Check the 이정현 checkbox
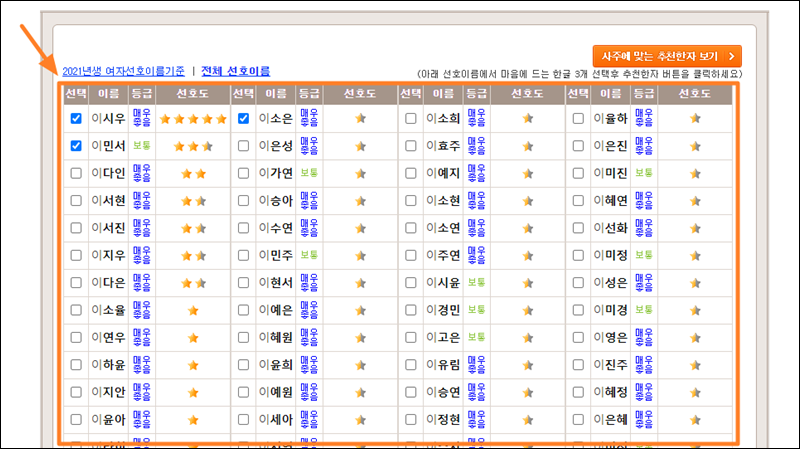Image resolution: width=800 pixels, height=449 pixels. 411,419
